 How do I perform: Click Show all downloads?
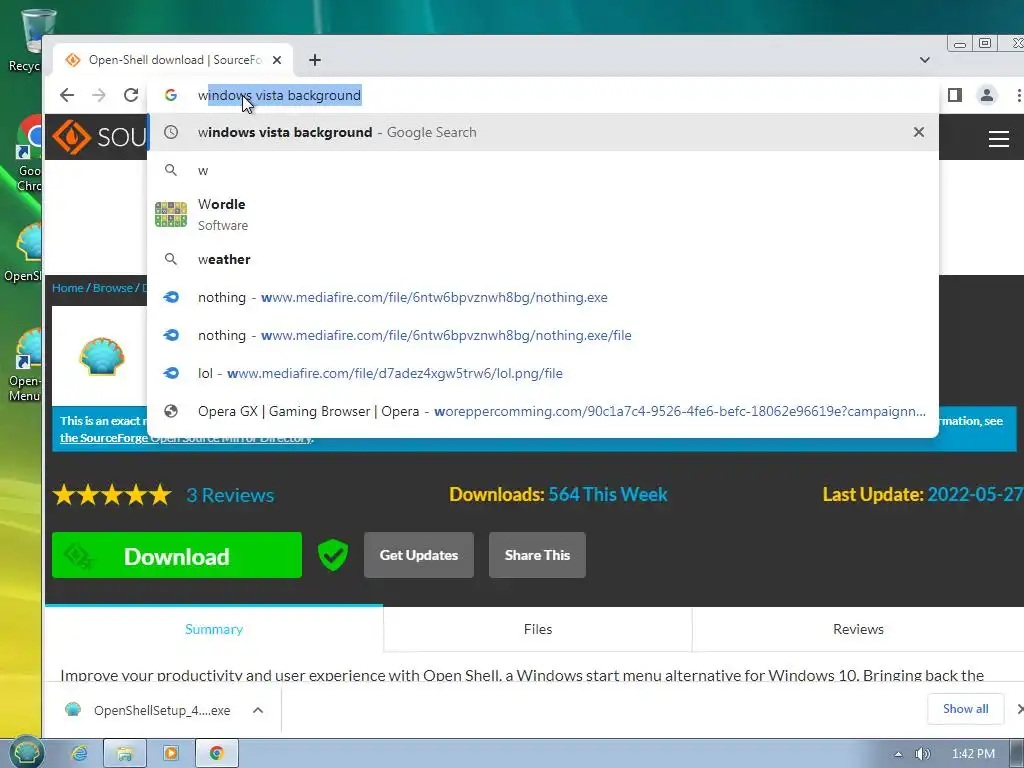click(965, 709)
